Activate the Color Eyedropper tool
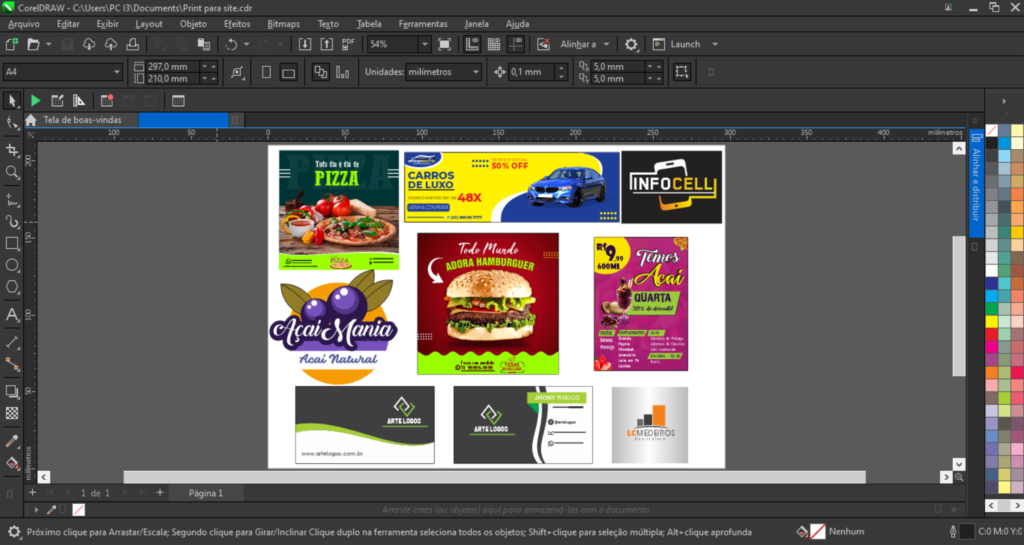 (x=13, y=440)
